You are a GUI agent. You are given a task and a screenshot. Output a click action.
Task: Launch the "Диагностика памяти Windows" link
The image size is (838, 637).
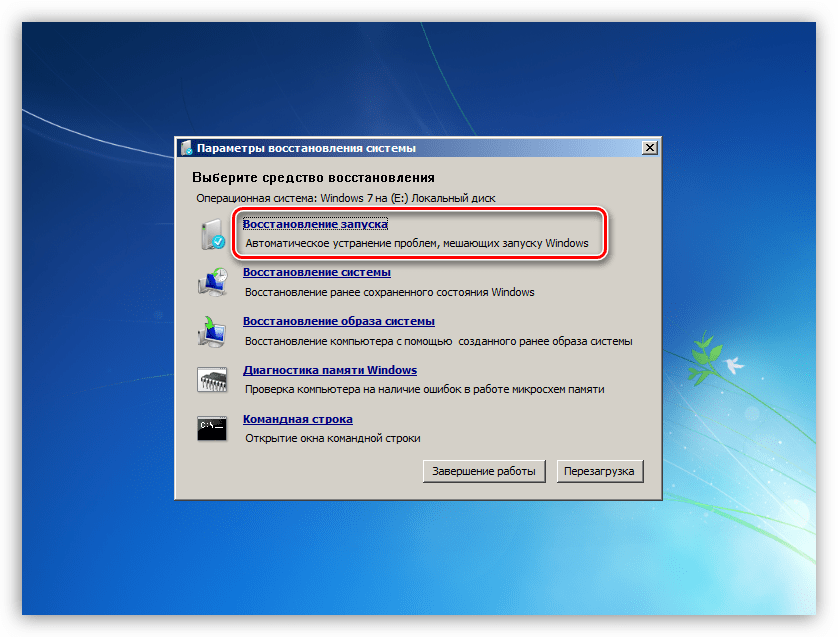coord(329,370)
